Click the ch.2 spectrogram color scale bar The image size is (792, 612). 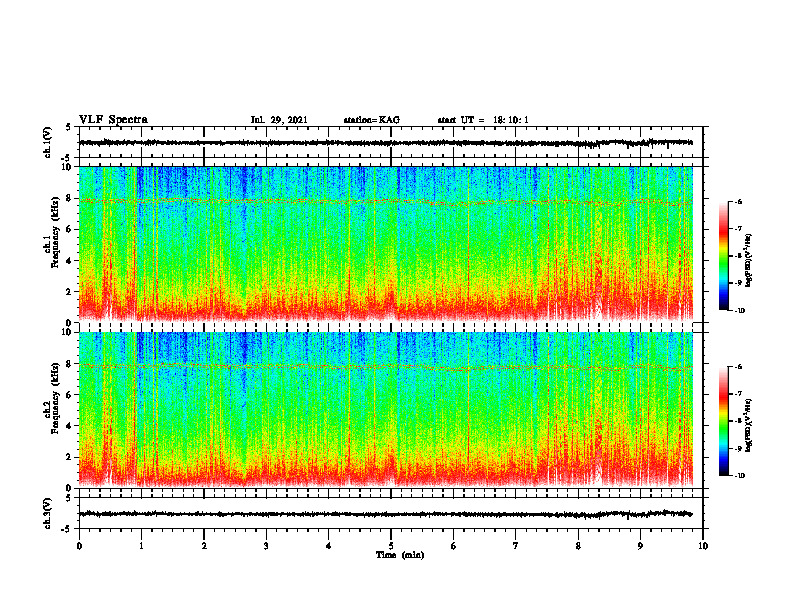tap(723, 421)
